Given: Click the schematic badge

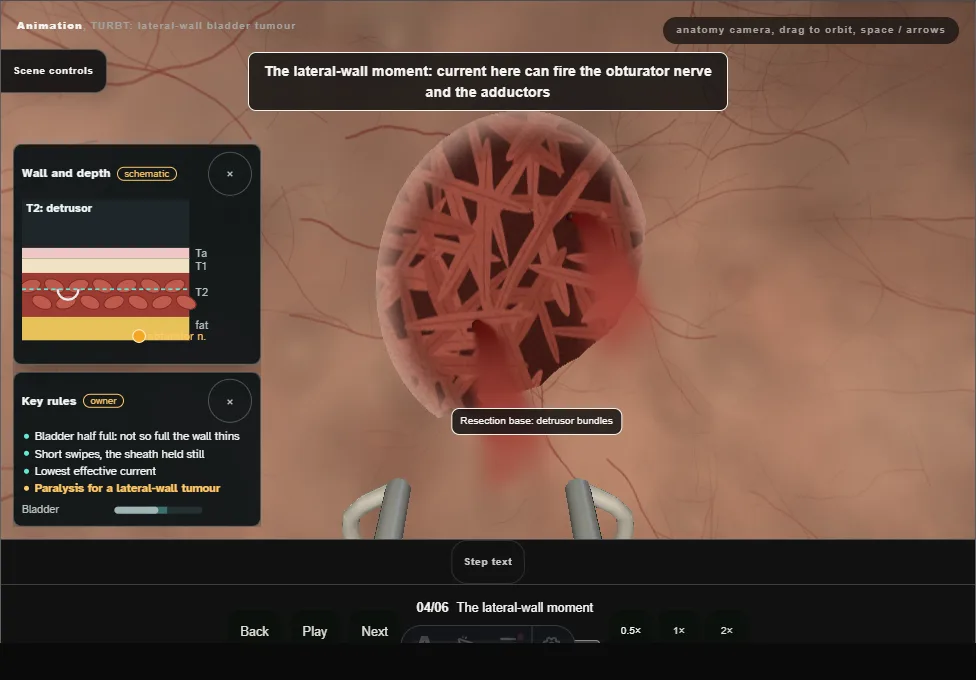Looking at the screenshot, I should 147,174.
